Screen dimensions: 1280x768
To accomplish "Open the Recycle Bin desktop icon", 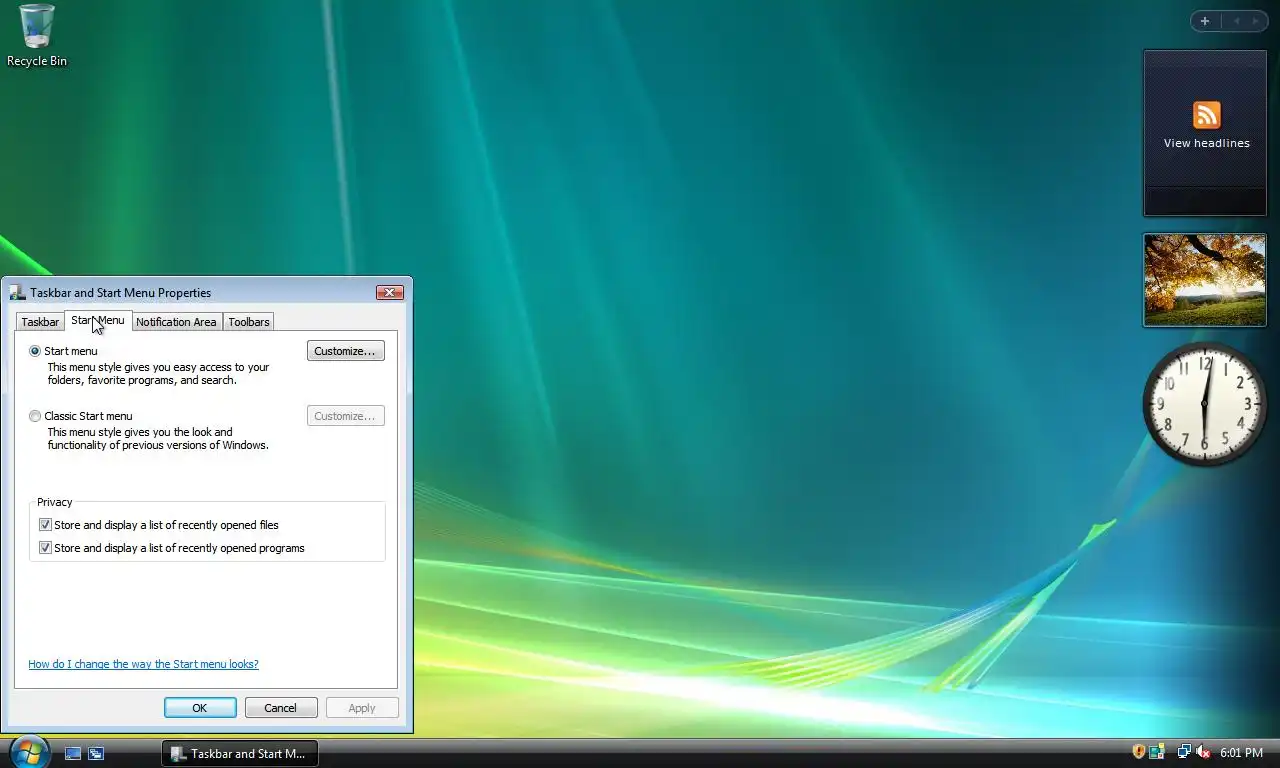I will click(x=37, y=35).
